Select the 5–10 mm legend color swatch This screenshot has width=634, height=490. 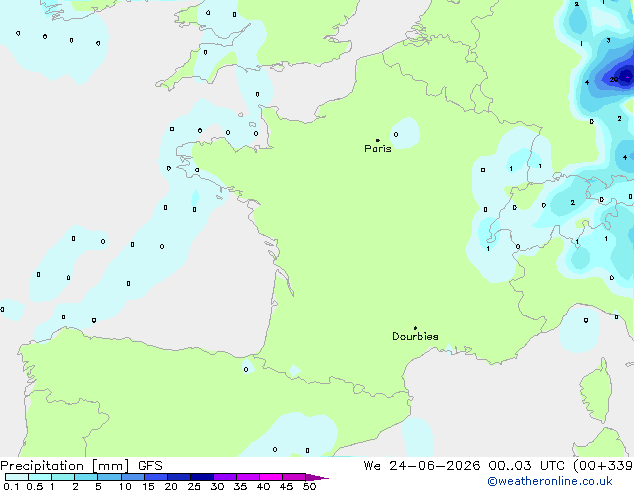[x=109, y=477]
